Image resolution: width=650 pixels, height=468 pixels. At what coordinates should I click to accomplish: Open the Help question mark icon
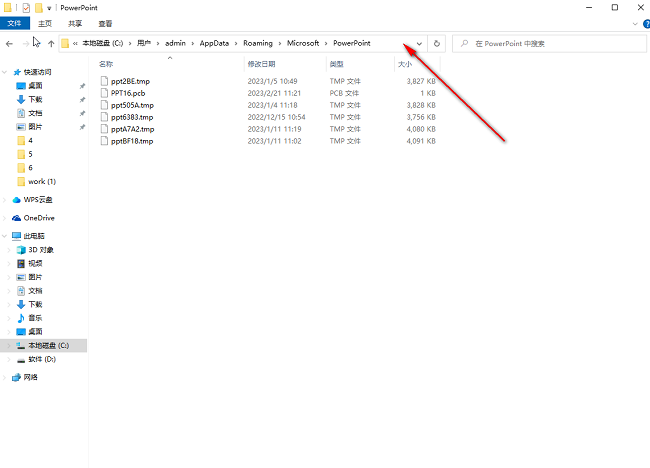pos(646,24)
